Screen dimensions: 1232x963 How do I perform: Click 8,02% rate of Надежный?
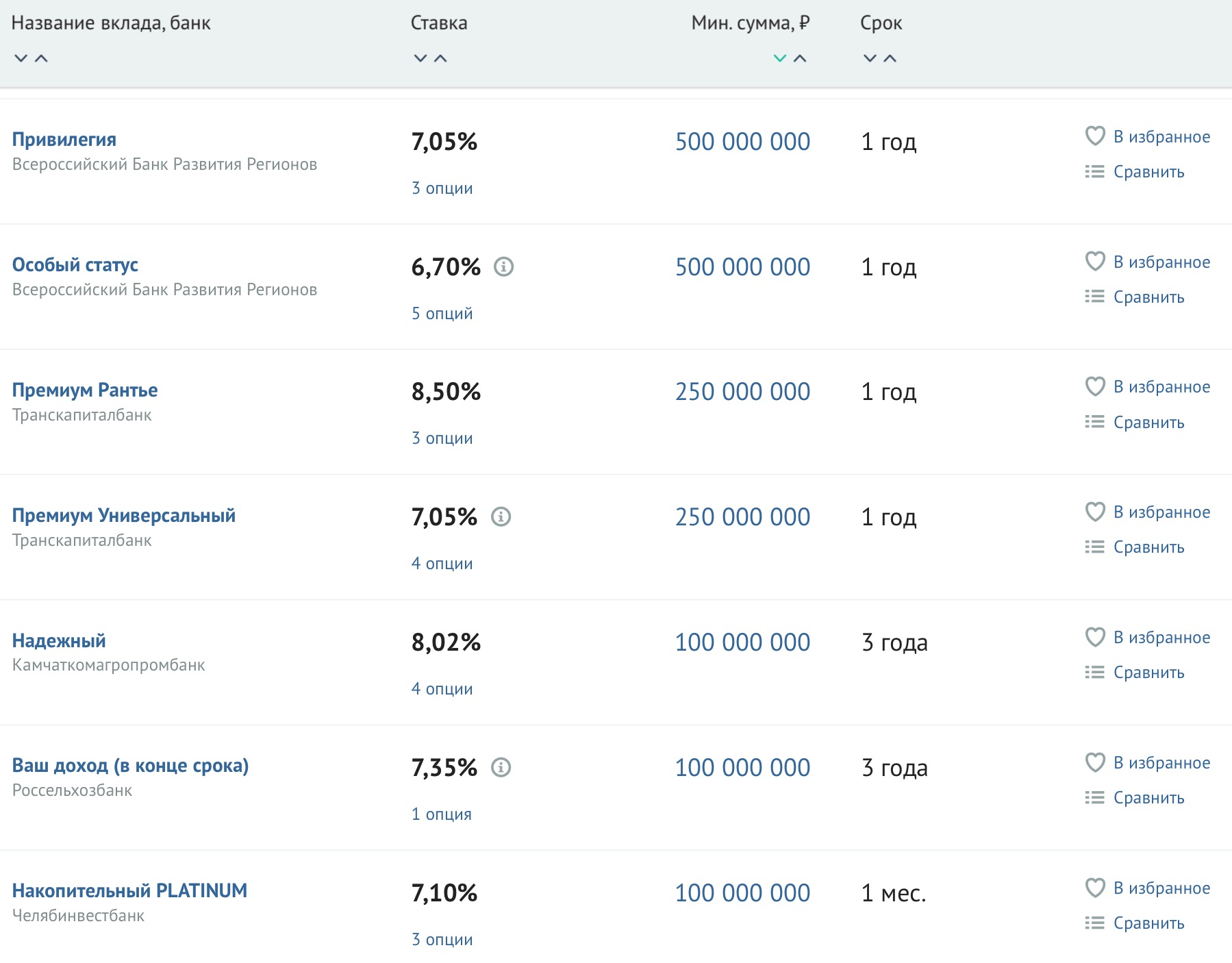446,642
